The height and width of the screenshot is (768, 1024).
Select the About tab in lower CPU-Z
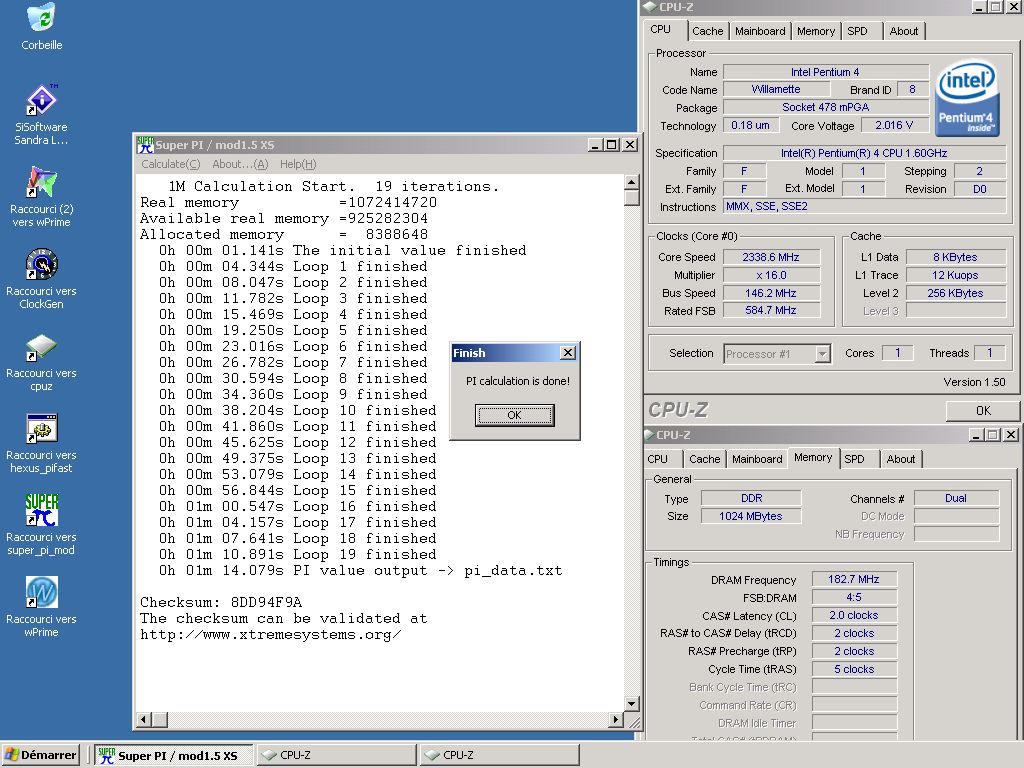[x=901, y=459]
